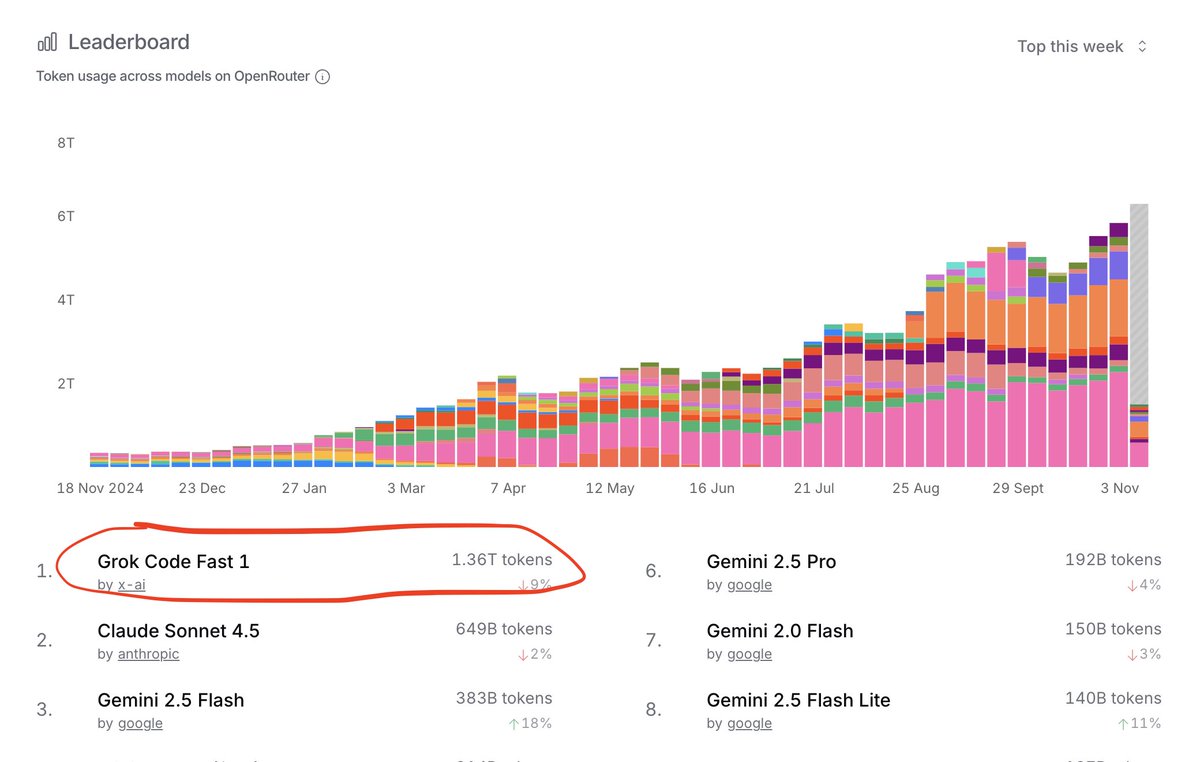The image size is (1200, 762).
Task: Click the '4T' y-axis label
Action: [x=66, y=300]
